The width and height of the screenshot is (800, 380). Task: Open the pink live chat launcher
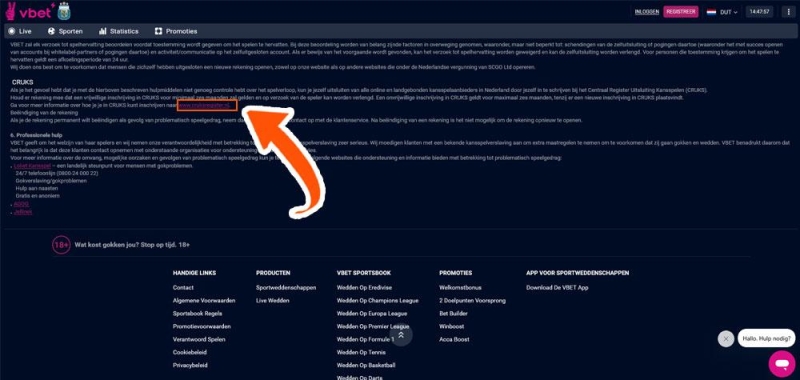point(782,364)
